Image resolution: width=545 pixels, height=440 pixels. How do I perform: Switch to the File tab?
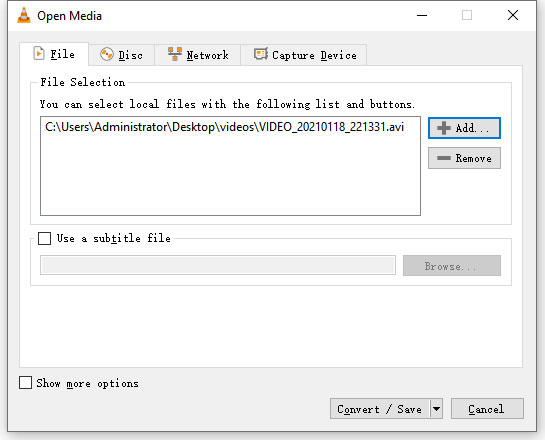pyautogui.click(x=54, y=54)
